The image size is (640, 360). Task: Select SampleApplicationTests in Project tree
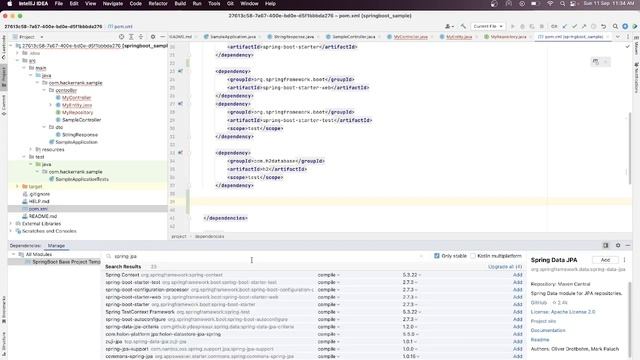coord(82,179)
